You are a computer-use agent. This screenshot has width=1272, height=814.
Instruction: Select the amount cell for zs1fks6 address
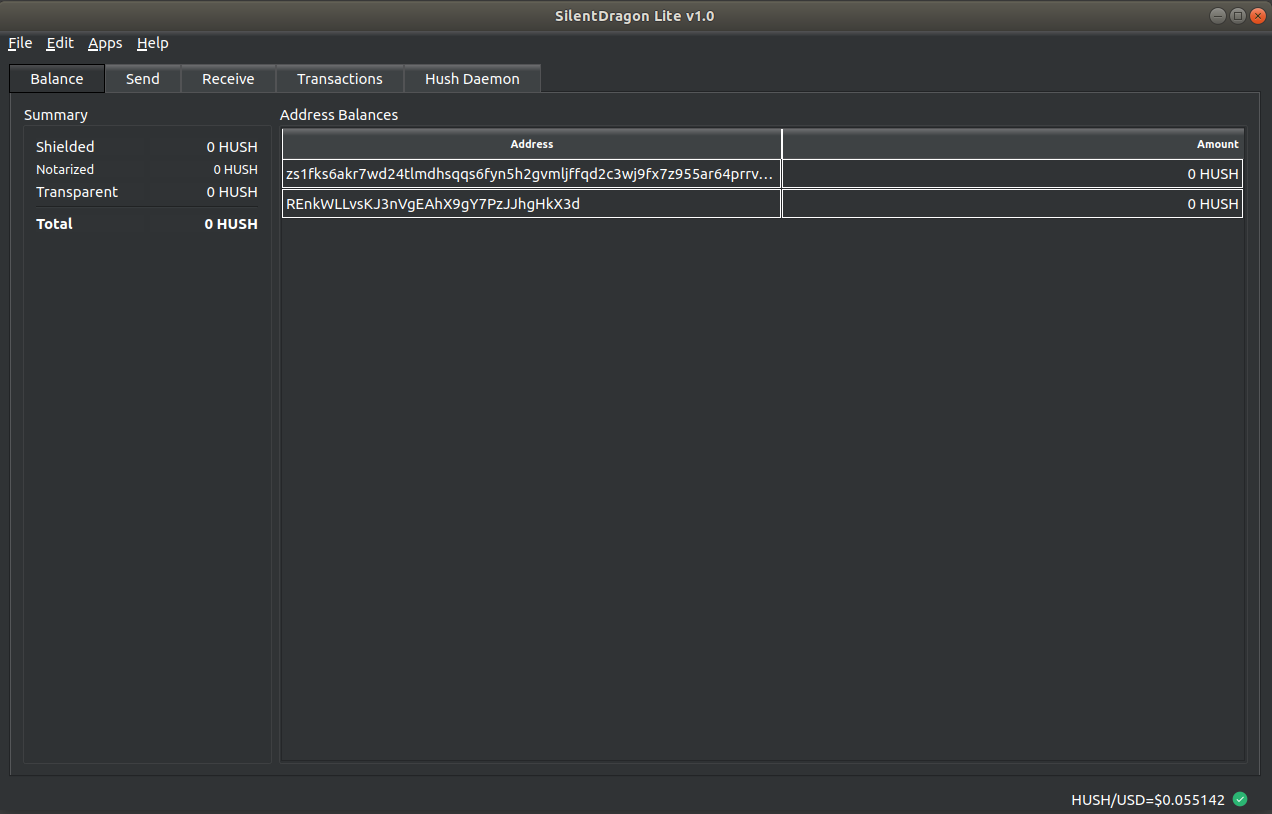[x=1013, y=174]
